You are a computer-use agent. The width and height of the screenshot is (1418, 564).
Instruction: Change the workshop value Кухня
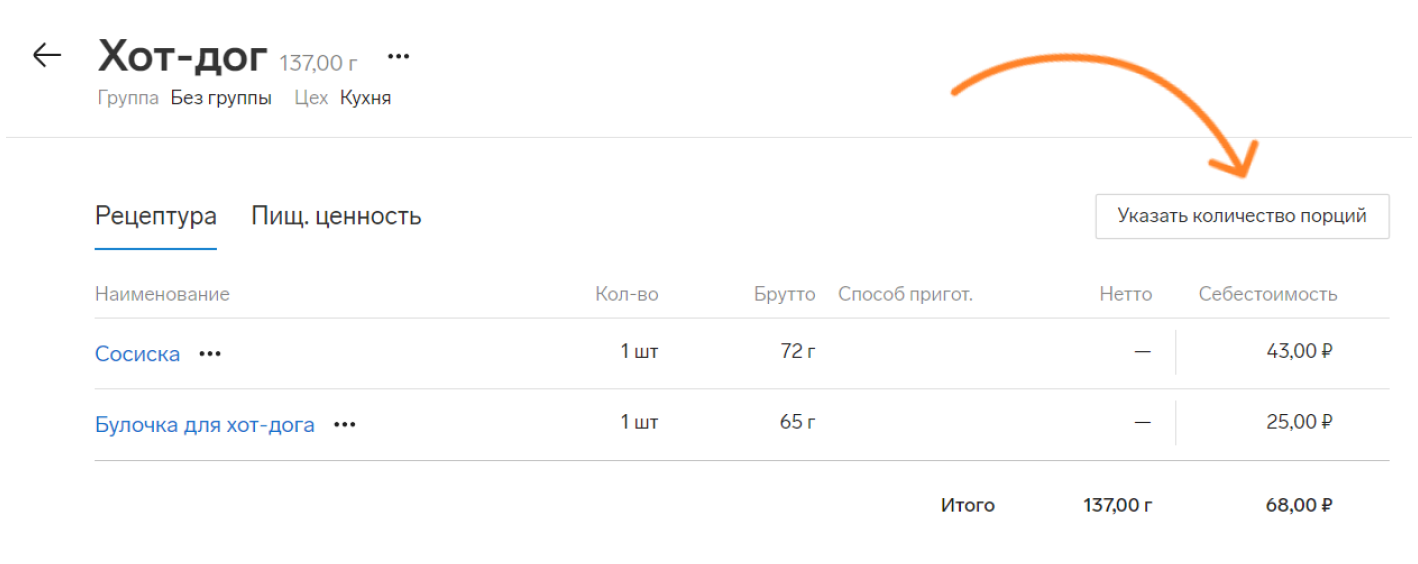click(x=365, y=98)
